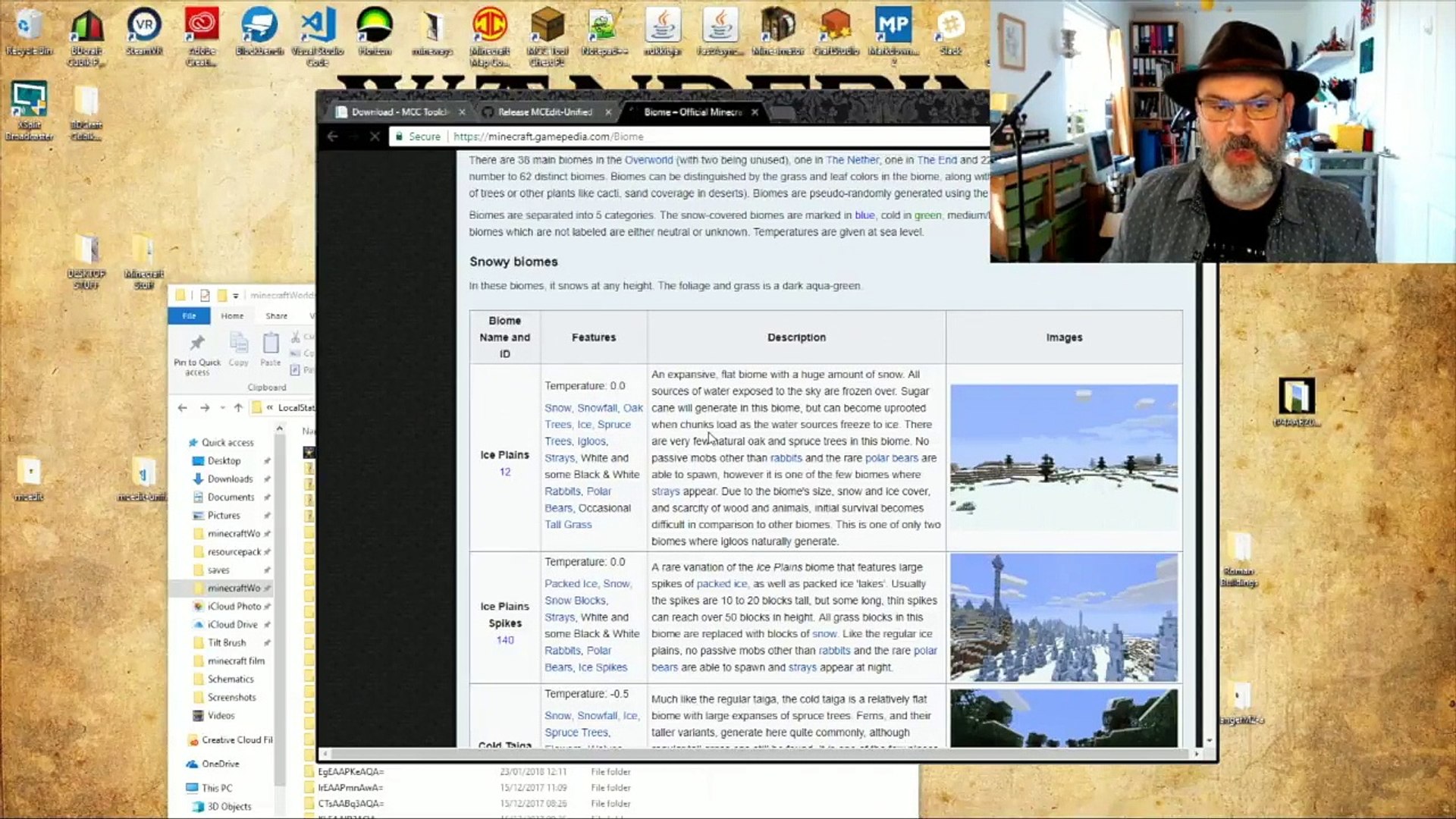Image resolution: width=1456 pixels, height=819 pixels.
Task: Click the Copy ribbon icon
Action: click(x=239, y=344)
